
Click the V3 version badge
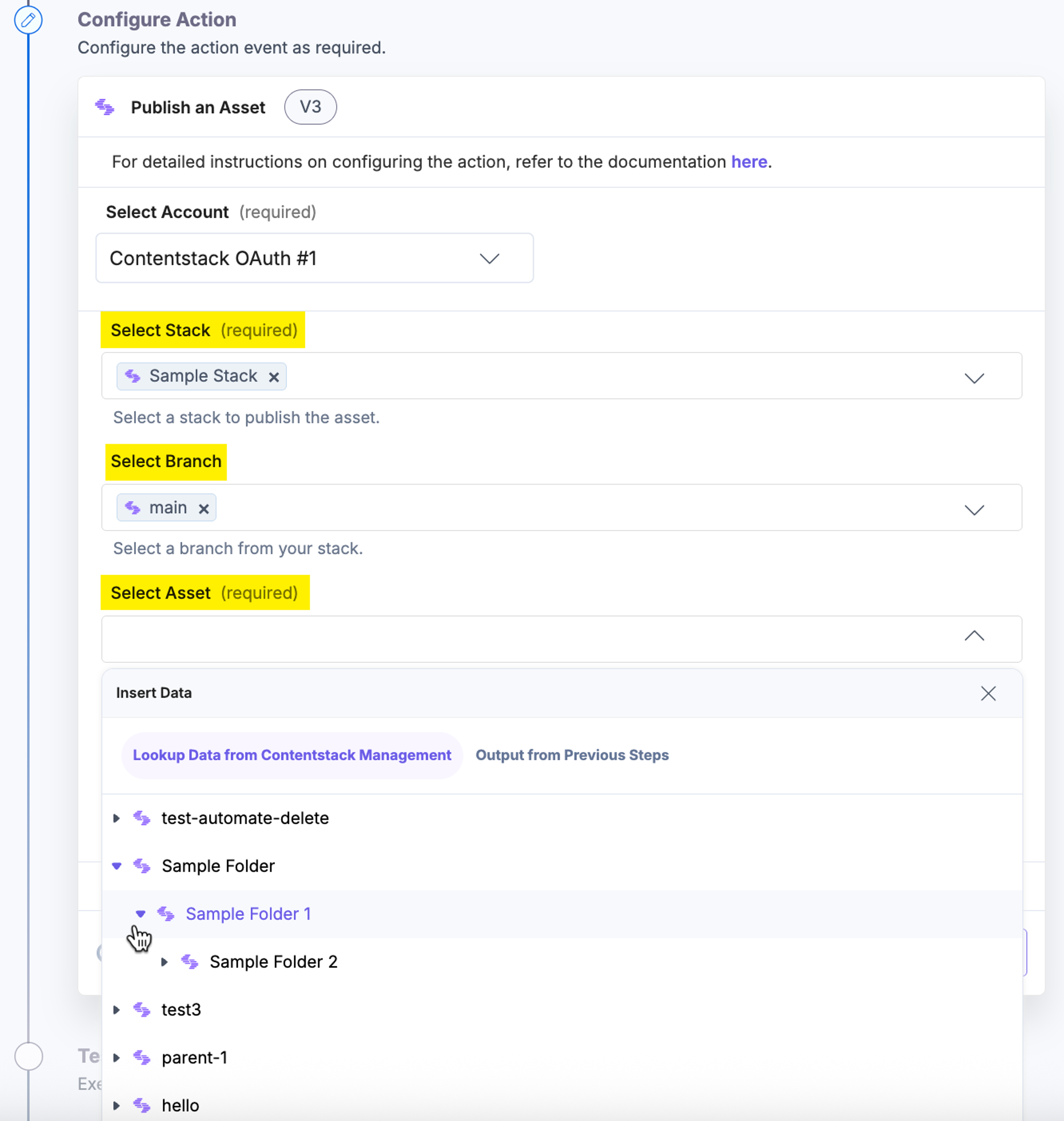[310, 107]
